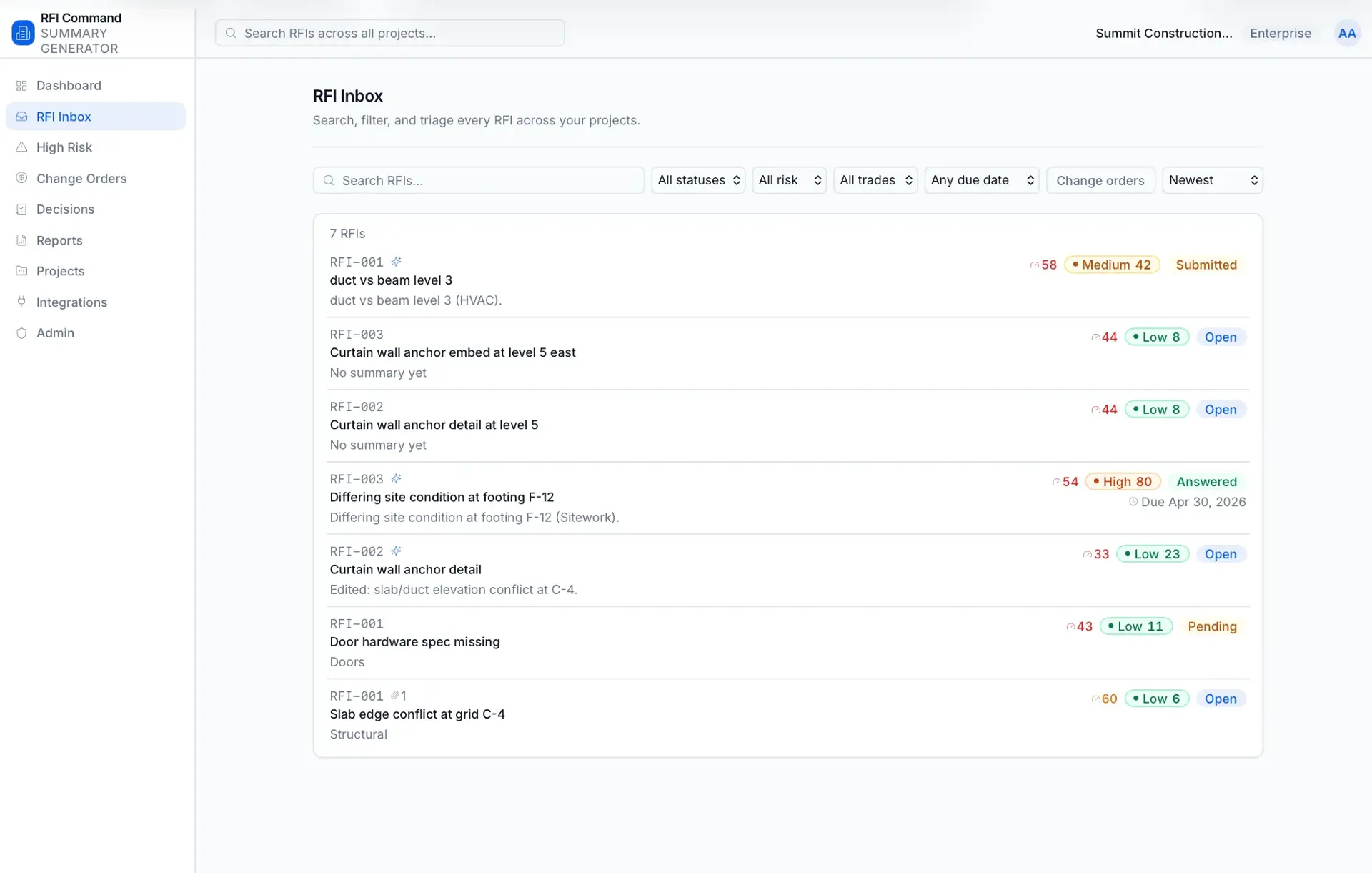Click the score gauge icon showing 58
This screenshot has height=873, width=1372.
[1034, 265]
